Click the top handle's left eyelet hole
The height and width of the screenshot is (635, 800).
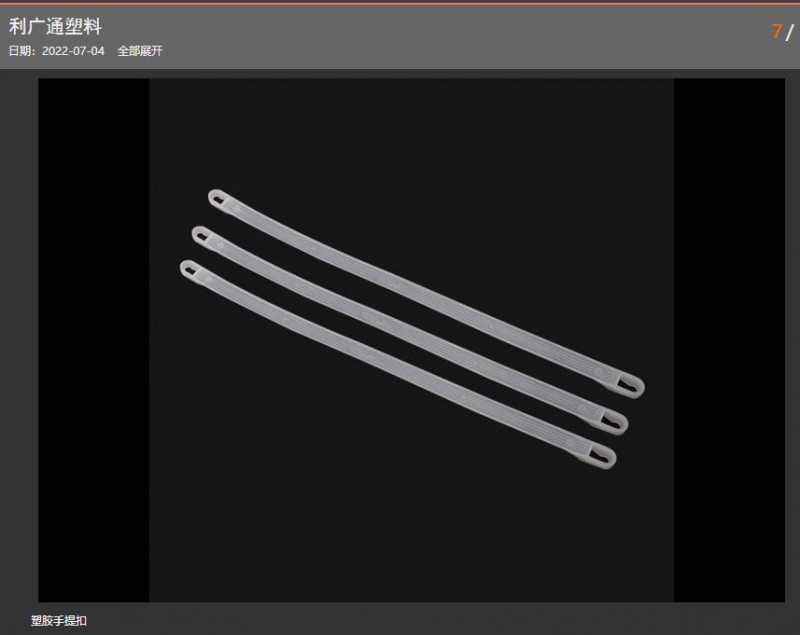218,199
